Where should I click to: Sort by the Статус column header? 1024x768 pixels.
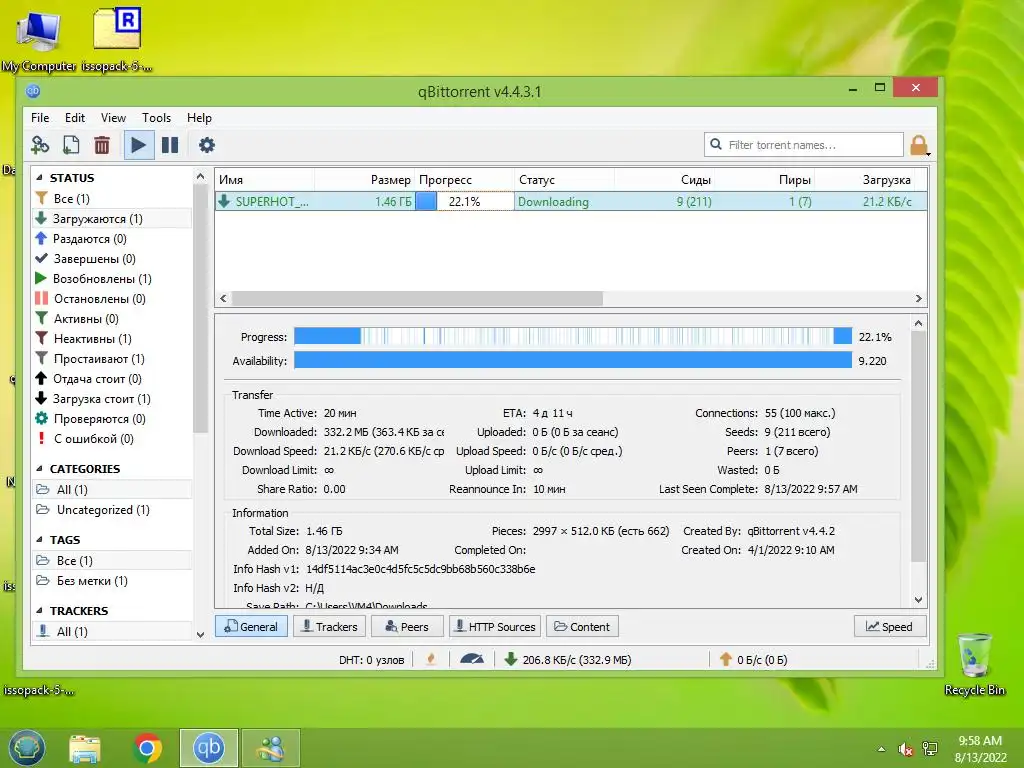click(564, 180)
